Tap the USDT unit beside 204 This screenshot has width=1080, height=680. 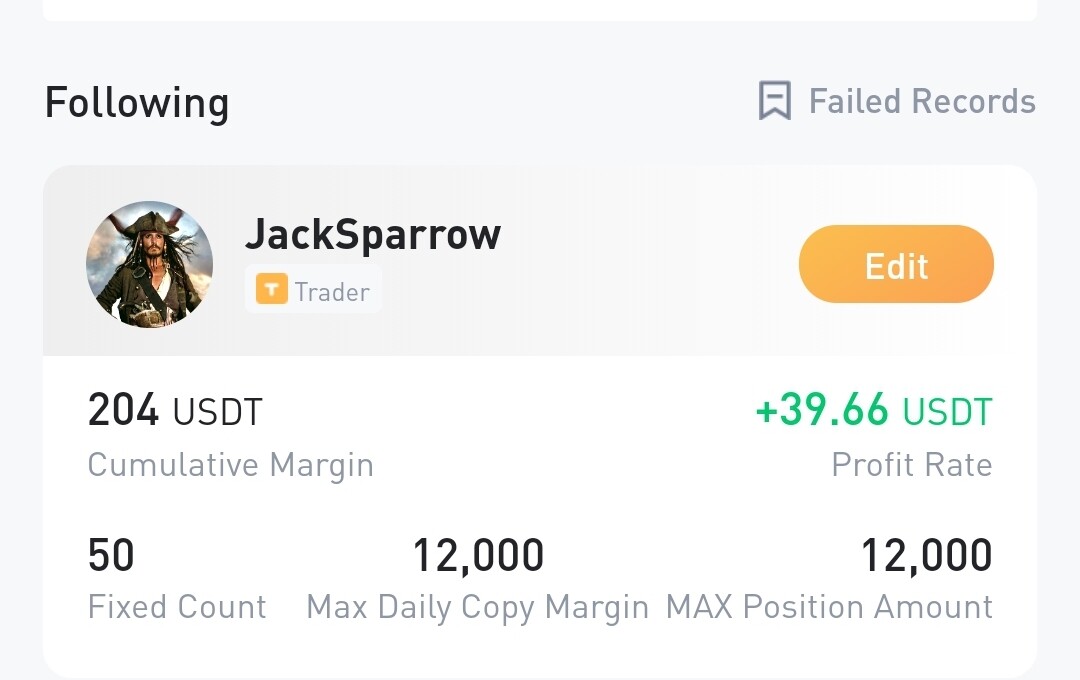(x=218, y=412)
